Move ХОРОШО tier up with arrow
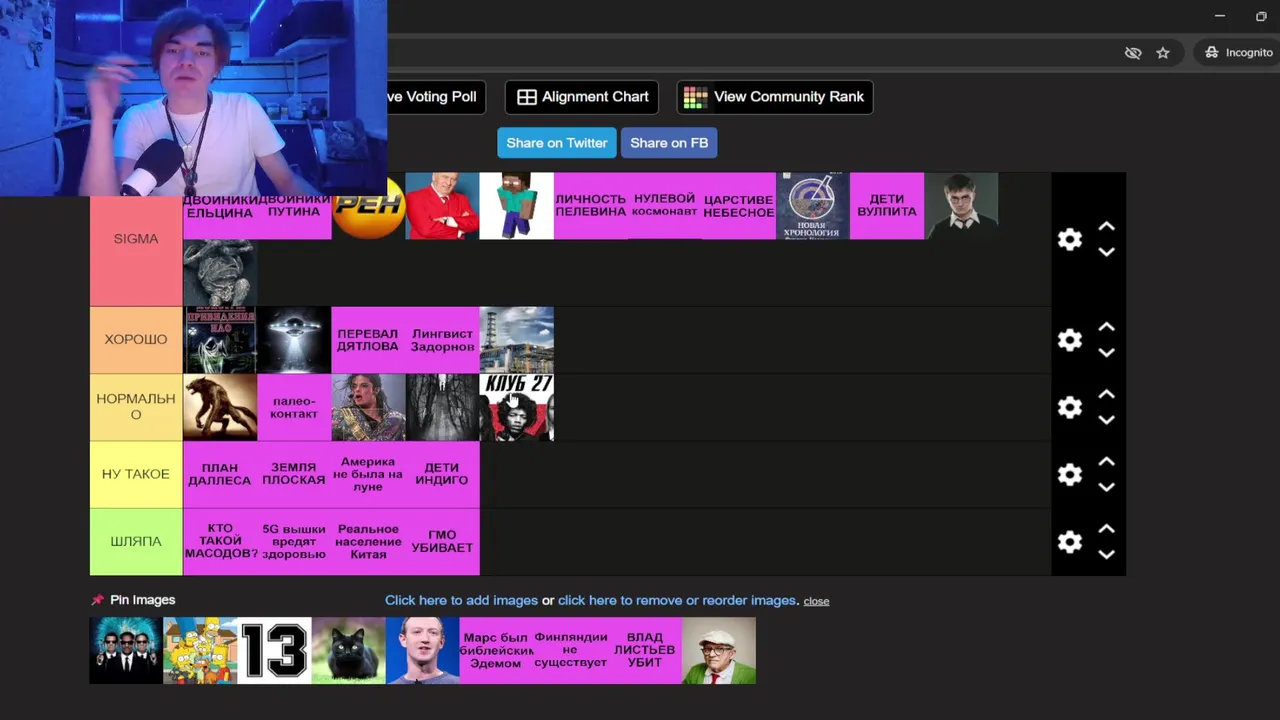Viewport: 1280px width, 720px height. click(x=1106, y=327)
